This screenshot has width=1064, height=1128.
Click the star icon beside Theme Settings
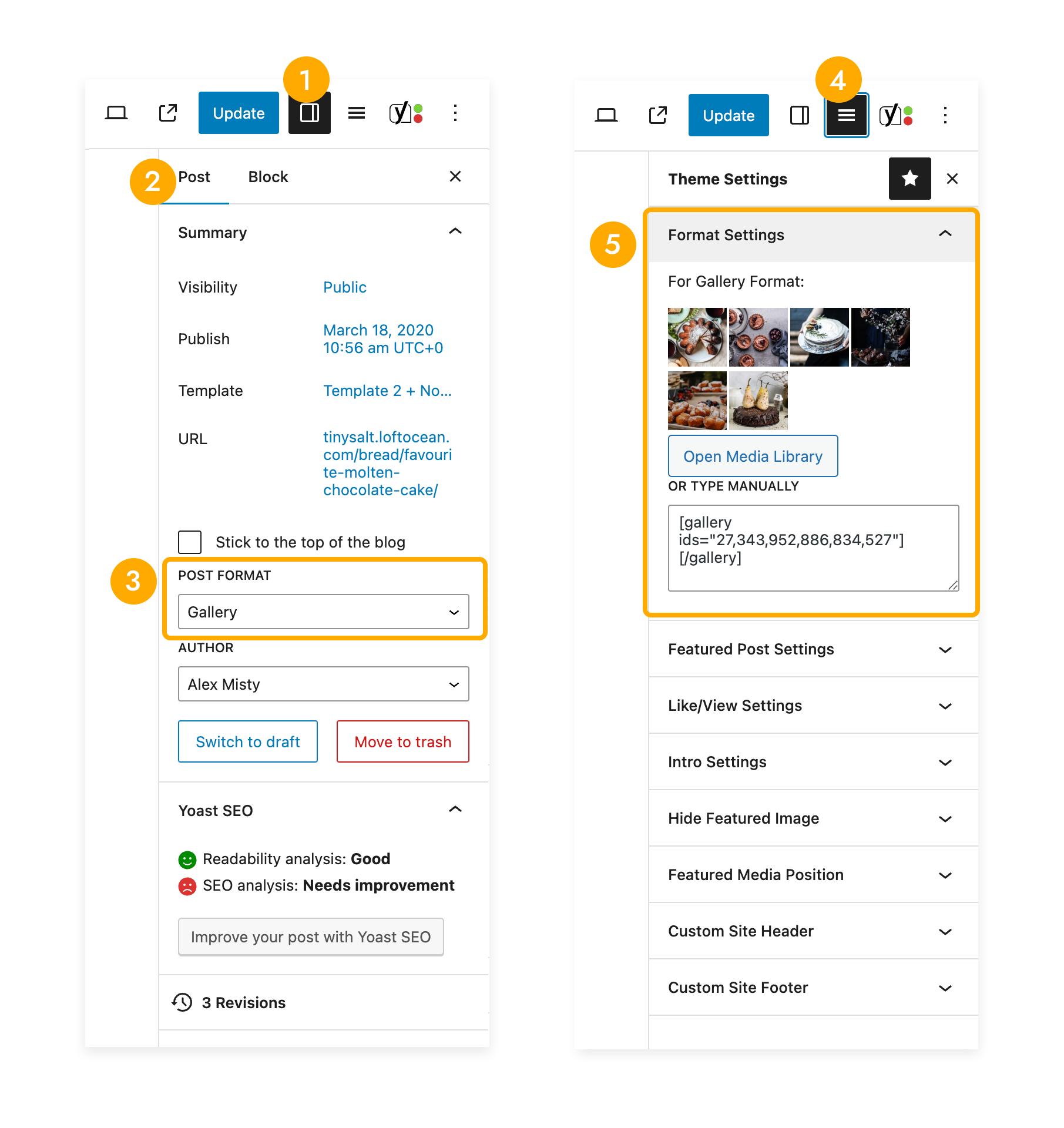[x=909, y=179]
